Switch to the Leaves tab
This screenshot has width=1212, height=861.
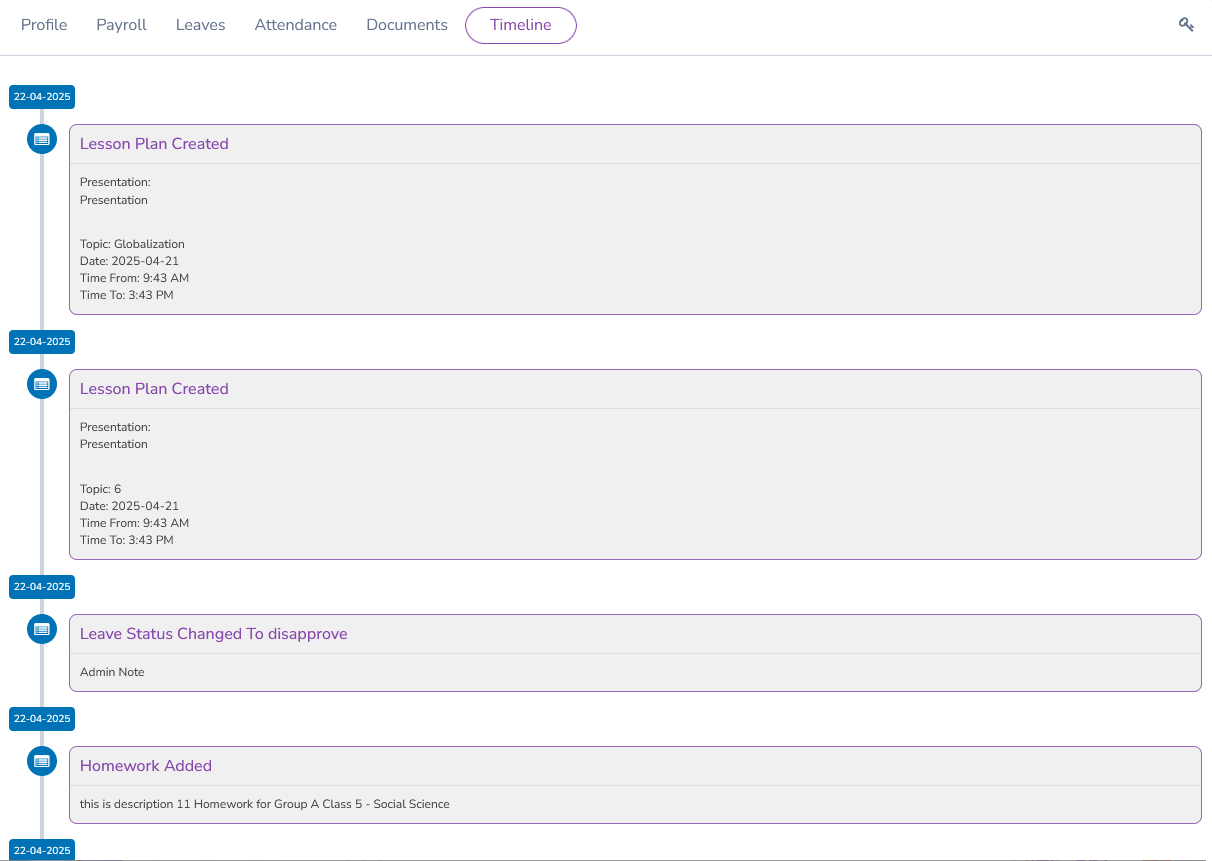(200, 24)
